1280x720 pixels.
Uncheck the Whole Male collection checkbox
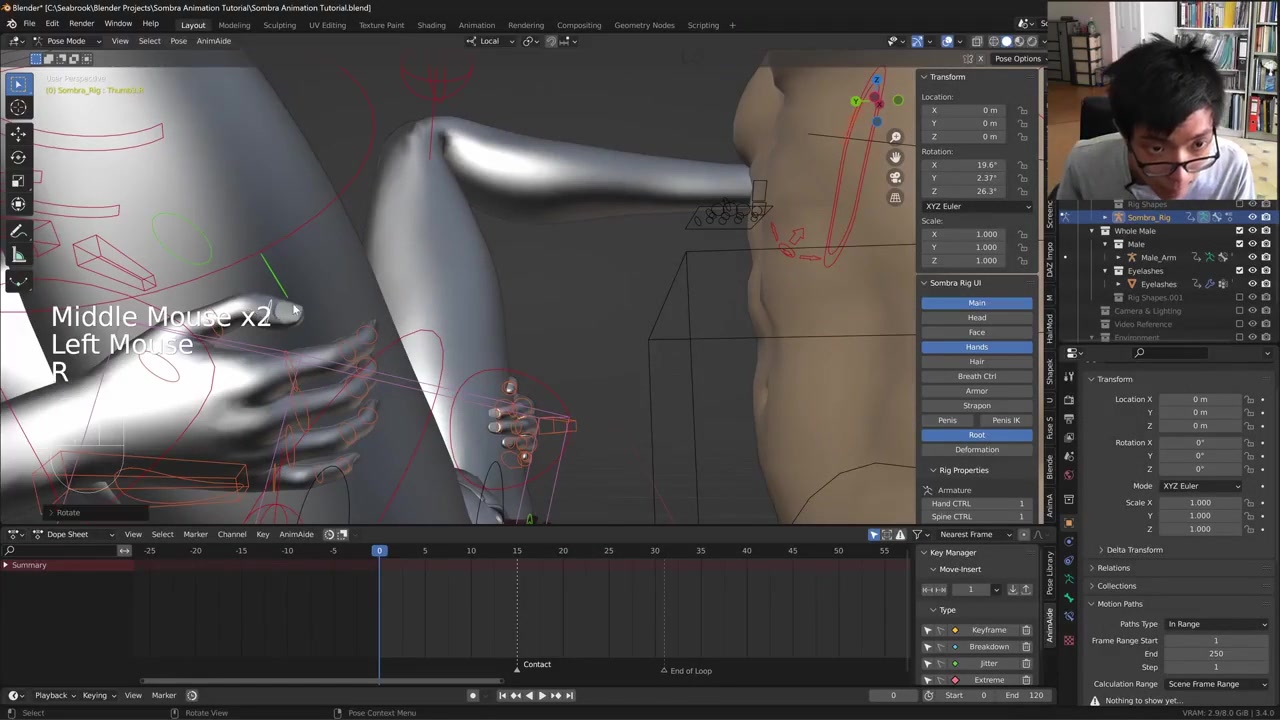[x=1239, y=231]
